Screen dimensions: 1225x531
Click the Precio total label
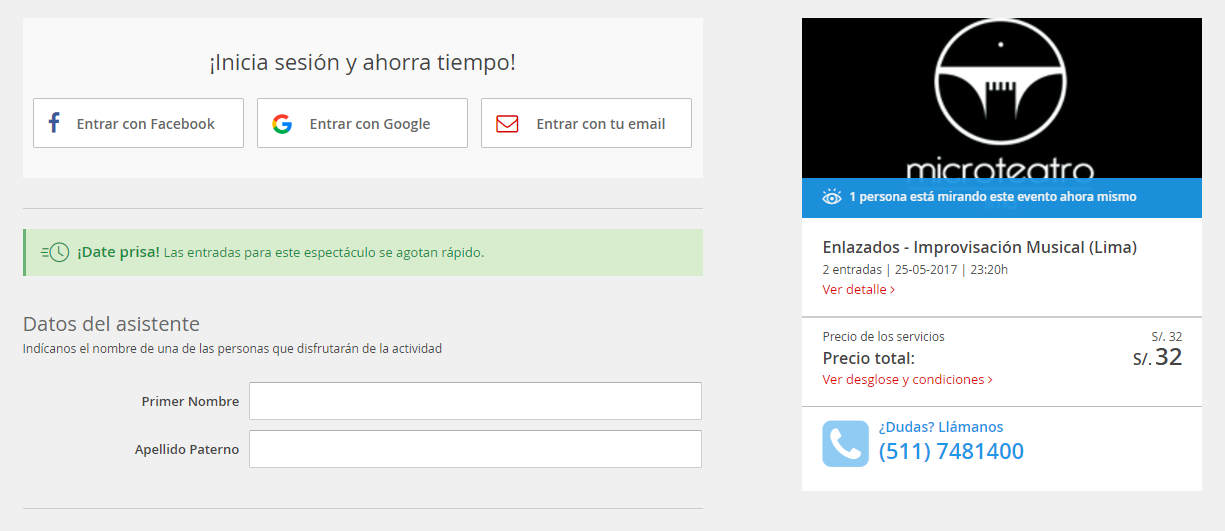(868, 358)
